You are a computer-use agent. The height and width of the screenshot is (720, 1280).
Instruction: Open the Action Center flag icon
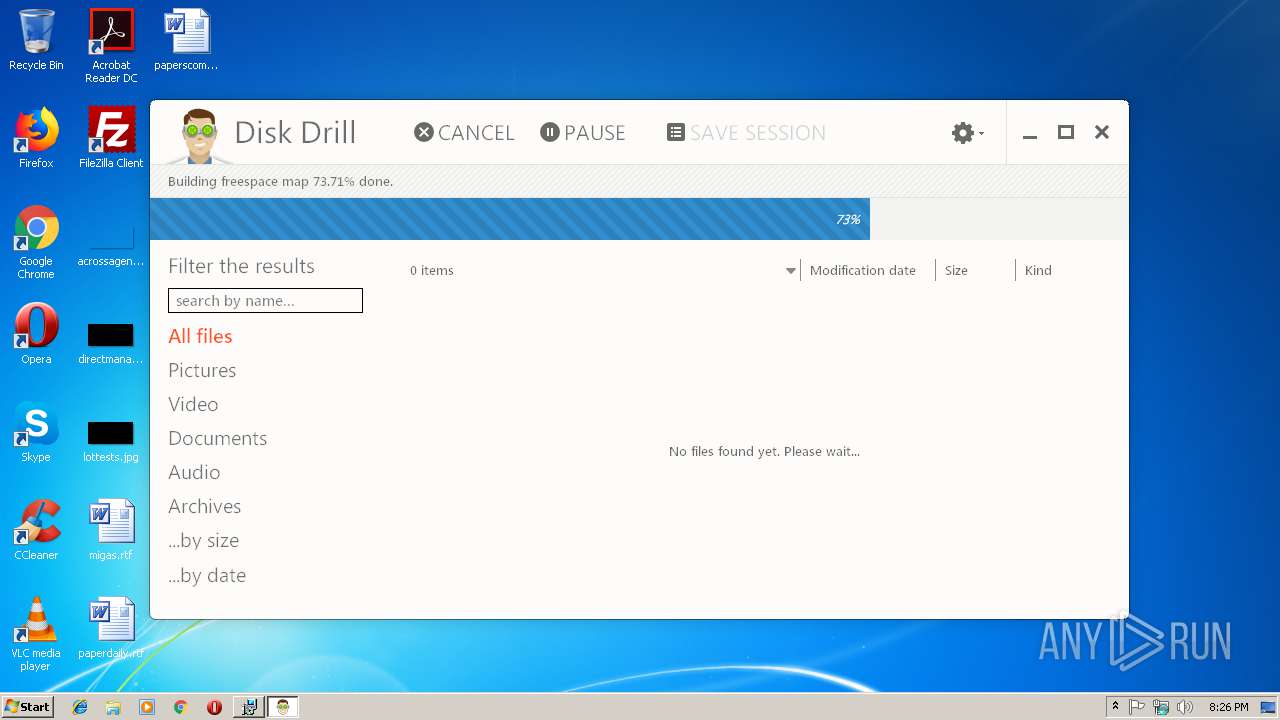pos(1137,707)
